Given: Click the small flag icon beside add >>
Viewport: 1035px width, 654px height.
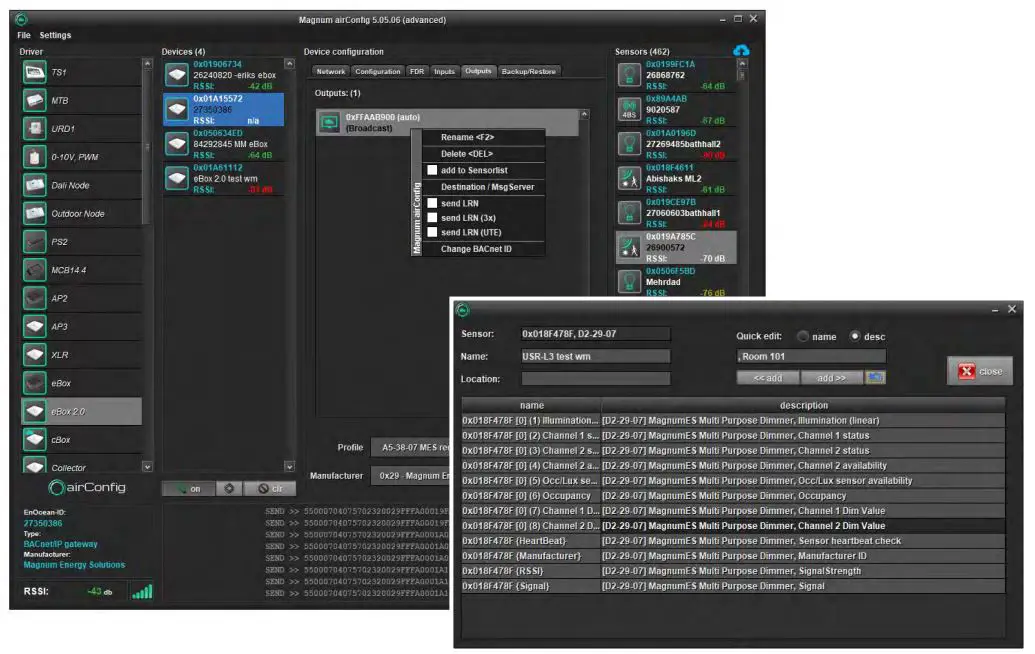Looking at the screenshot, I should [875, 377].
